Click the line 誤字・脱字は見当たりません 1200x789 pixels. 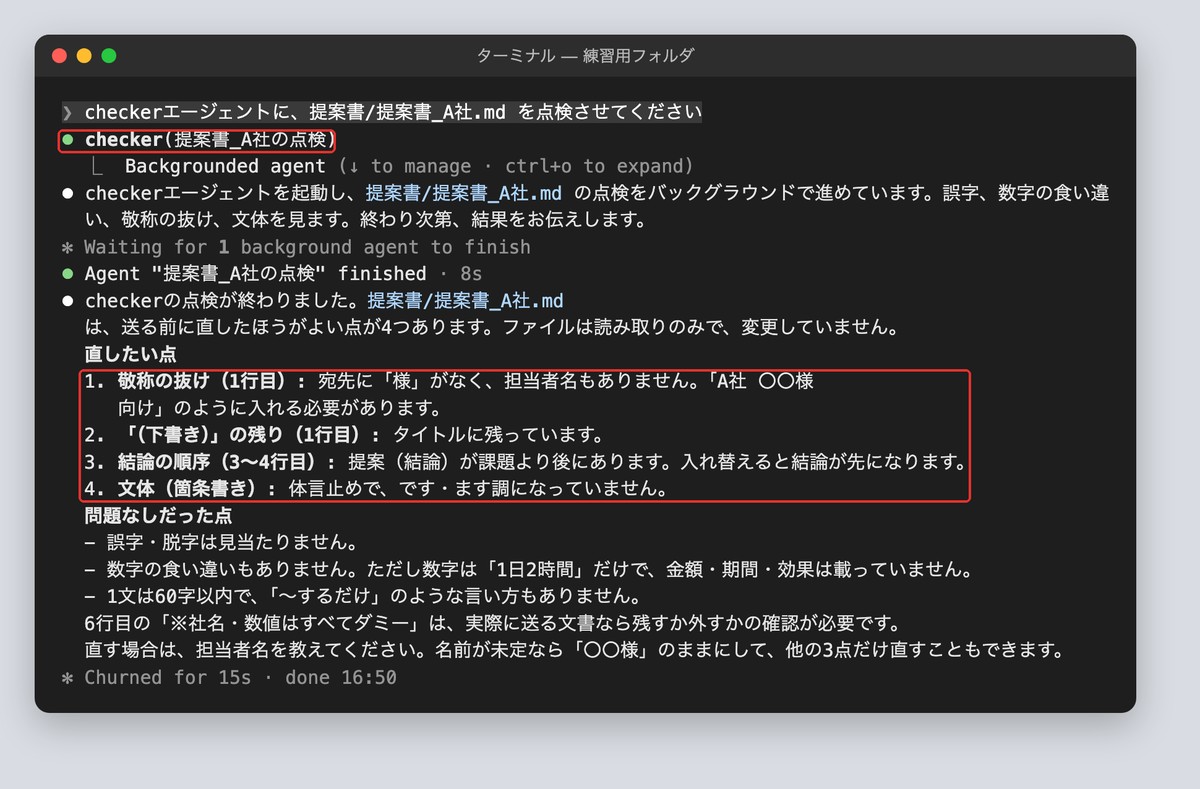221,543
